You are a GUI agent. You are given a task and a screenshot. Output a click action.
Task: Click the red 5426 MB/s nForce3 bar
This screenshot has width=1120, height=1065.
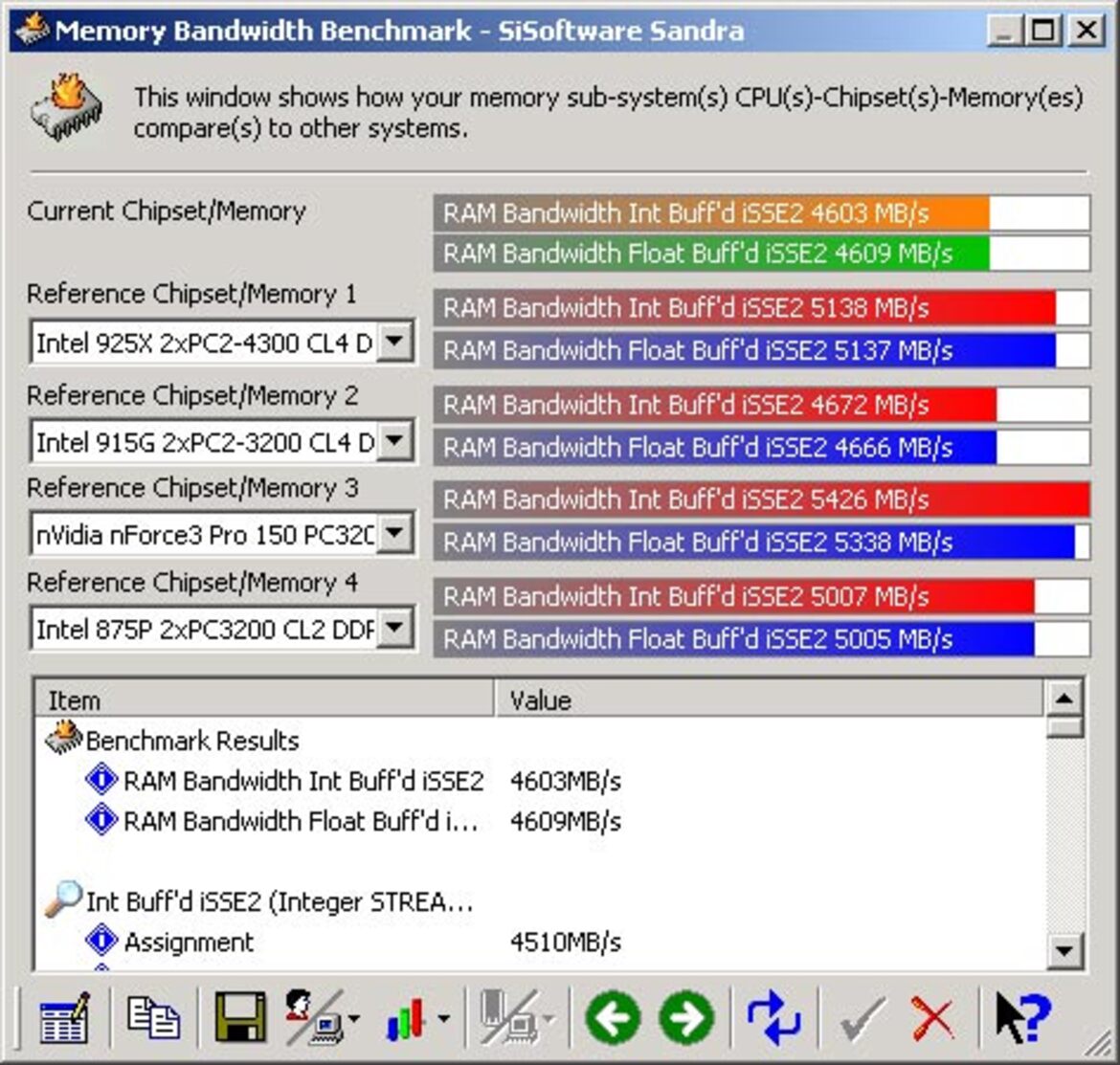tap(761, 499)
